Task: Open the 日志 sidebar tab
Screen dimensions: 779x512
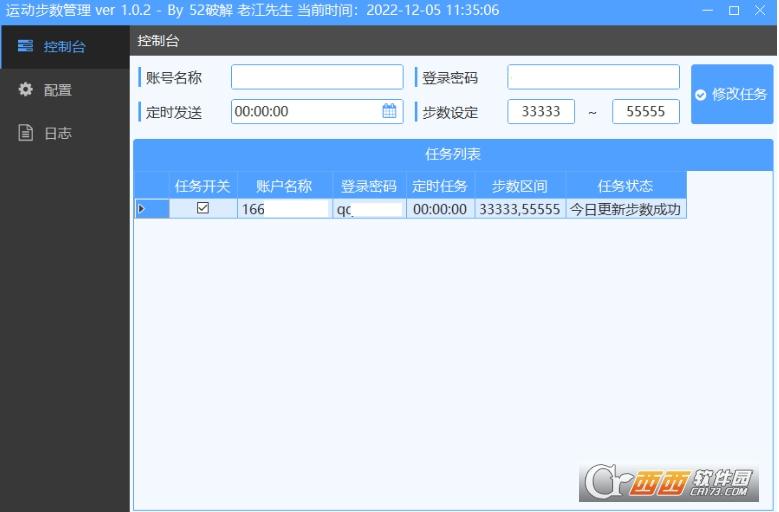Action: click(x=65, y=133)
